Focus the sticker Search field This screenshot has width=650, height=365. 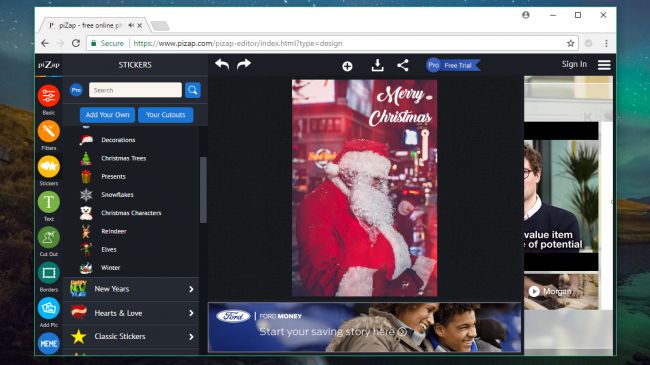click(135, 90)
